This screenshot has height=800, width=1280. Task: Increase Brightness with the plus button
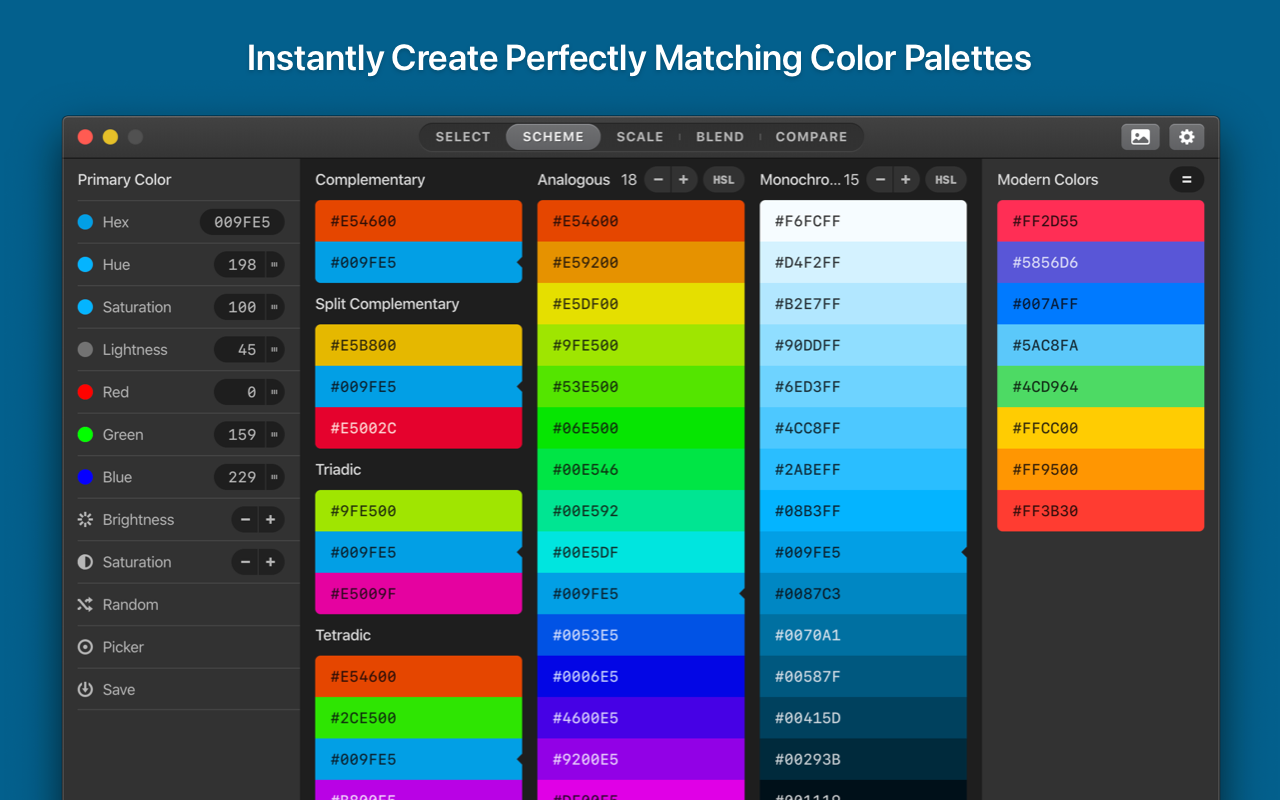point(270,520)
